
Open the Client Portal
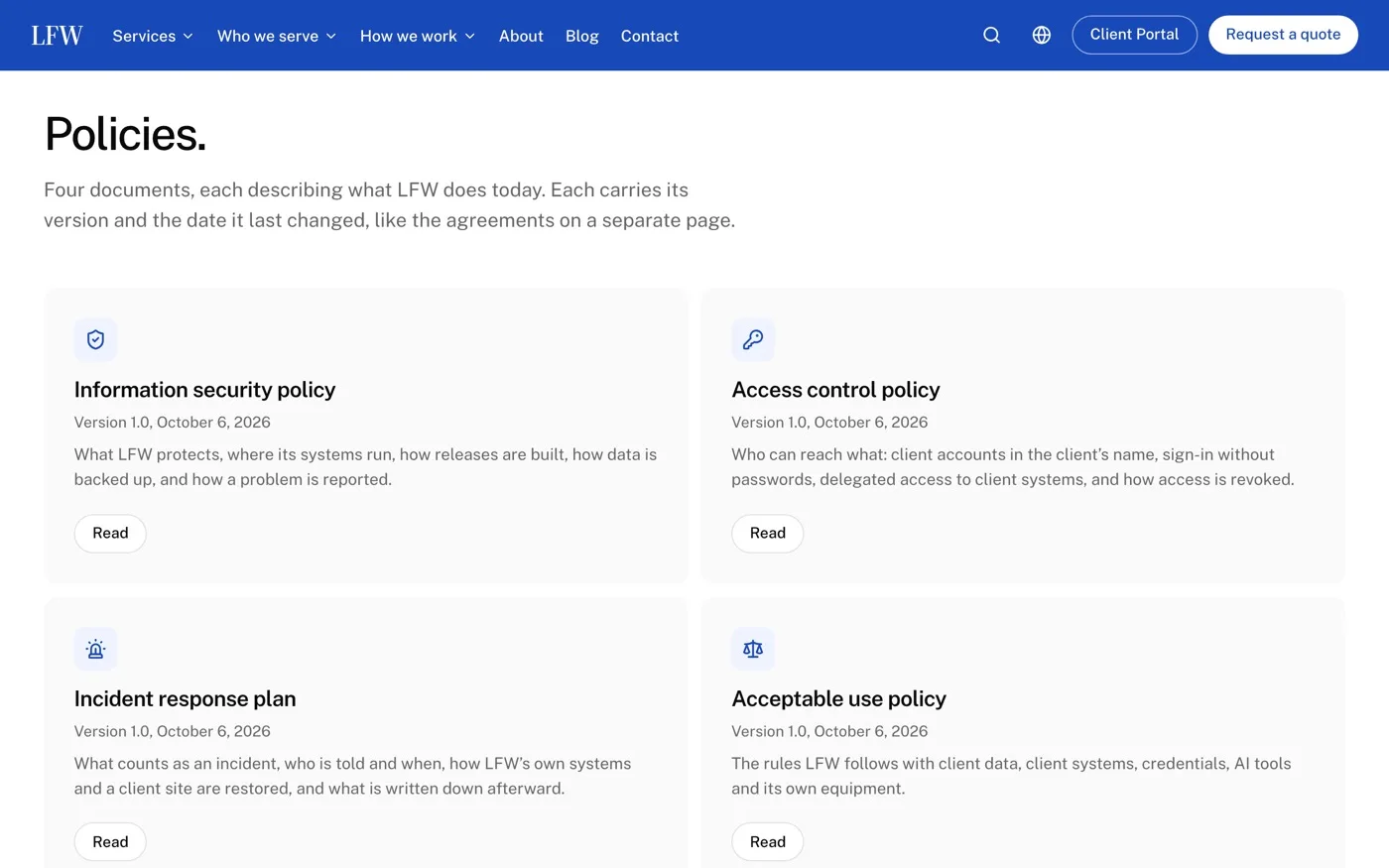(x=1134, y=35)
